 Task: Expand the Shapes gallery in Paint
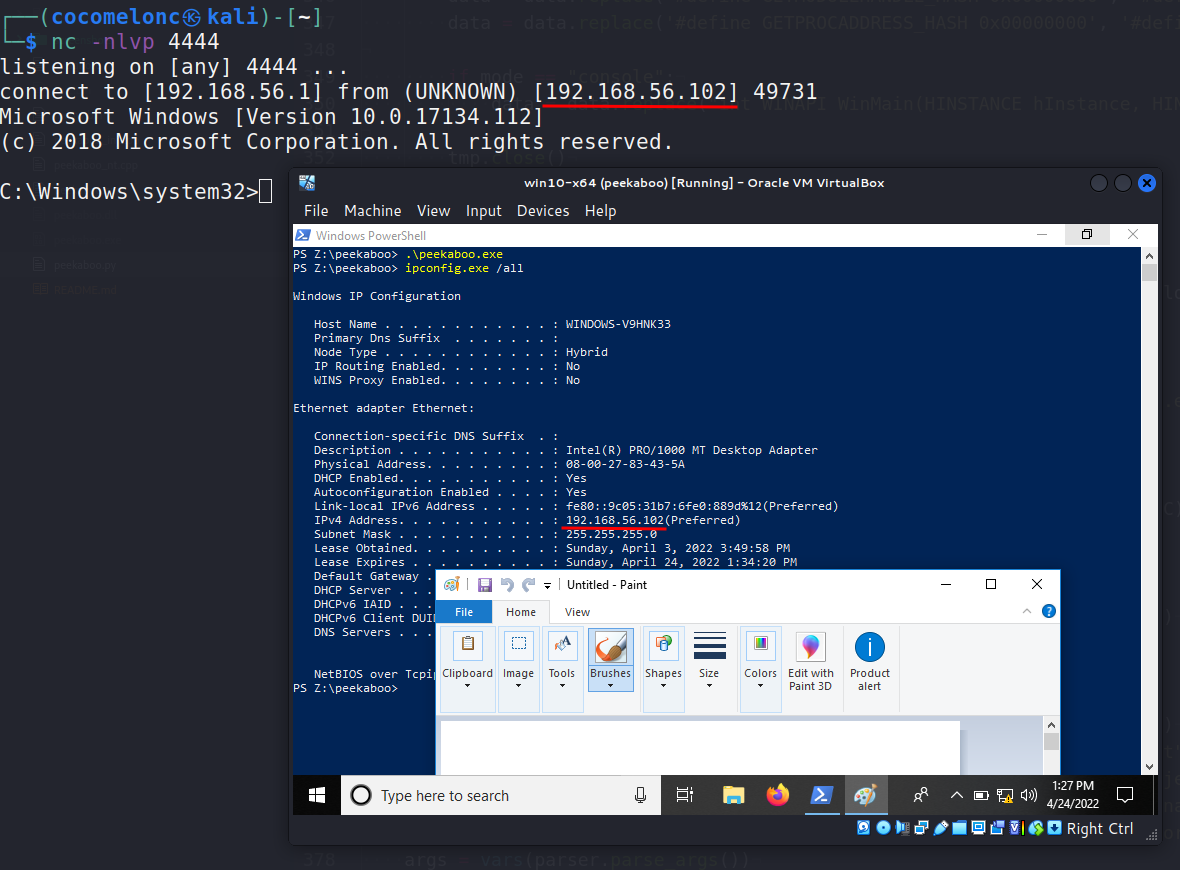click(663, 668)
